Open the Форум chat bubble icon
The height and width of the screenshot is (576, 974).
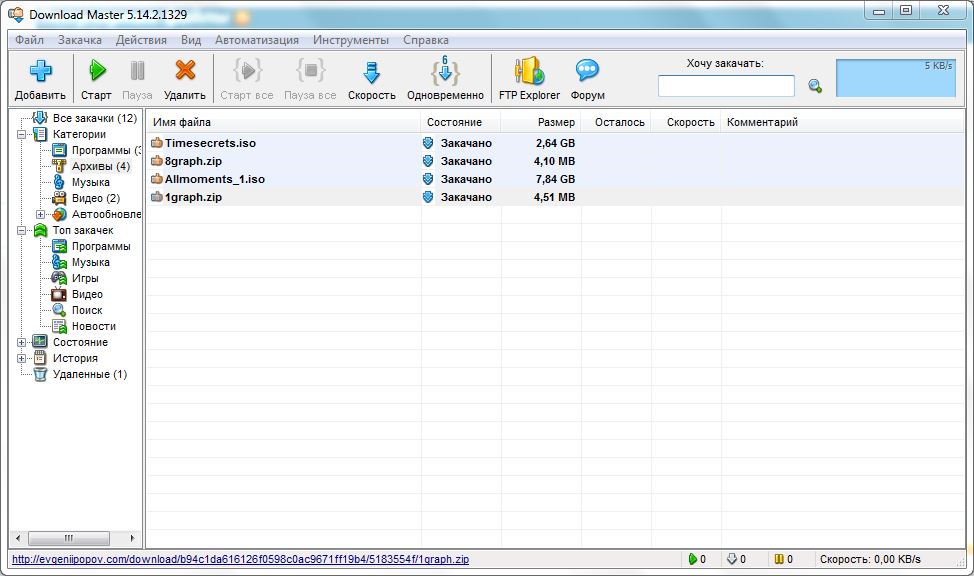pyautogui.click(x=587, y=70)
